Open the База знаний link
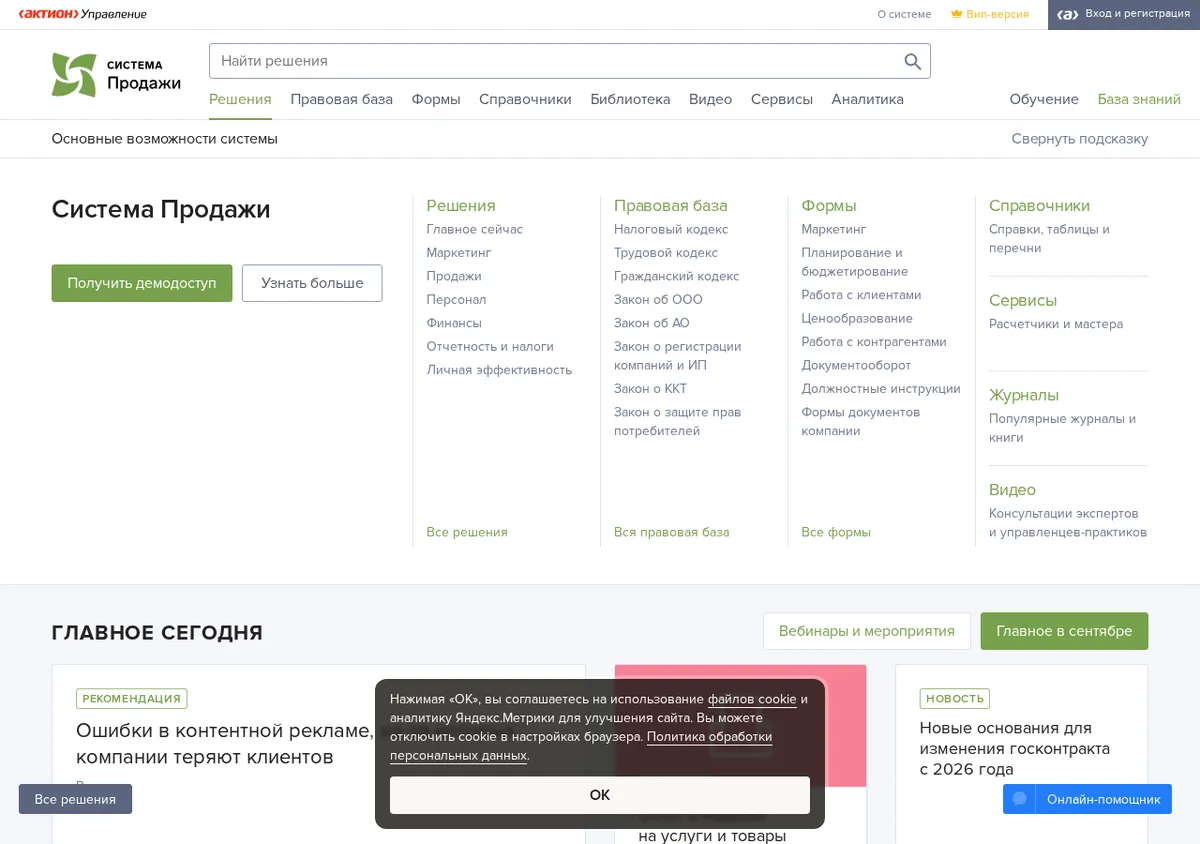The image size is (1200, 844). coord(1139,99)
